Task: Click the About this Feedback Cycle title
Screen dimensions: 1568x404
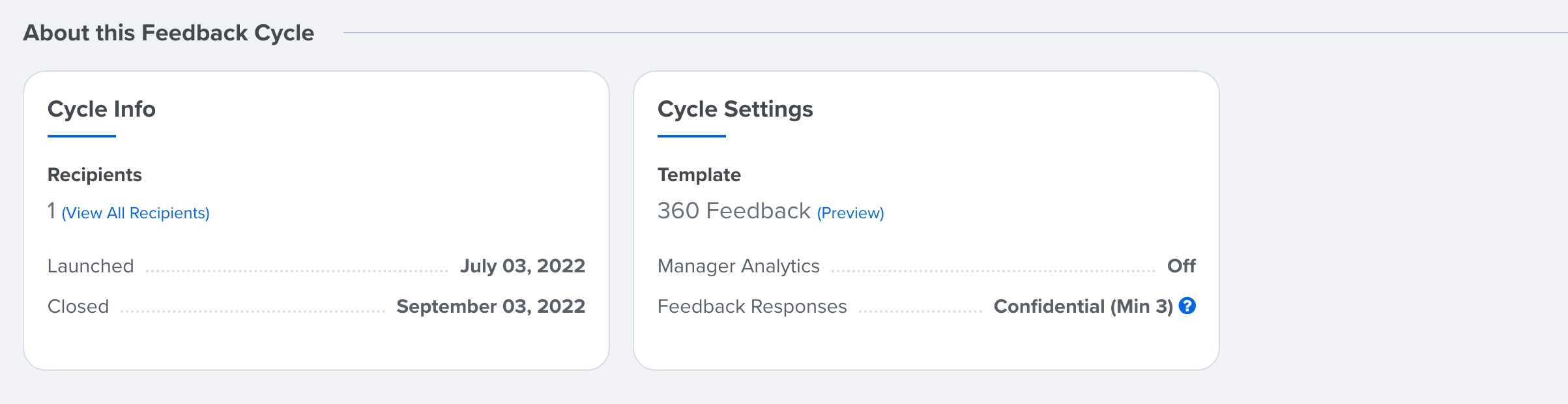Action: coord(169,33)
